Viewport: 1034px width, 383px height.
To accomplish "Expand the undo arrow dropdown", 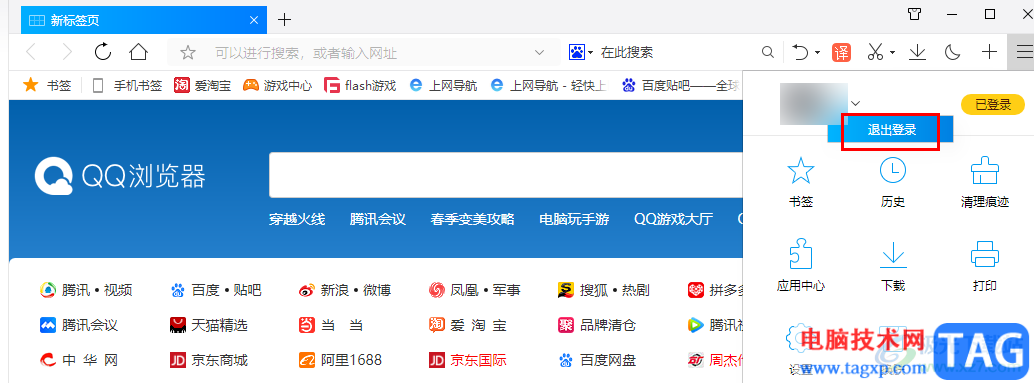I will point(818,53).
